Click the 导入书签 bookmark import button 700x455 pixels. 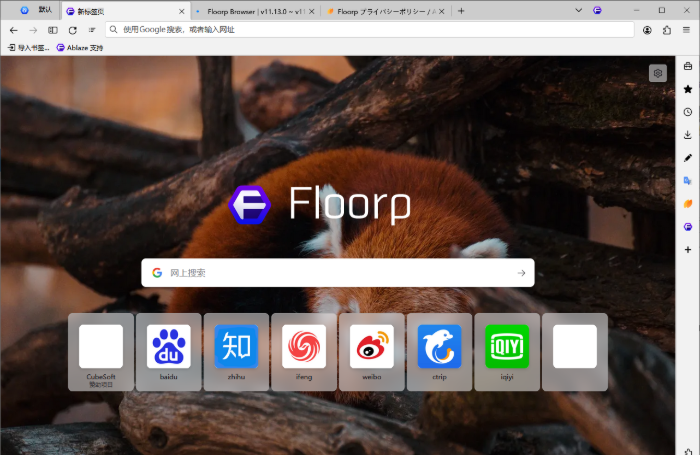click(29, 48)
